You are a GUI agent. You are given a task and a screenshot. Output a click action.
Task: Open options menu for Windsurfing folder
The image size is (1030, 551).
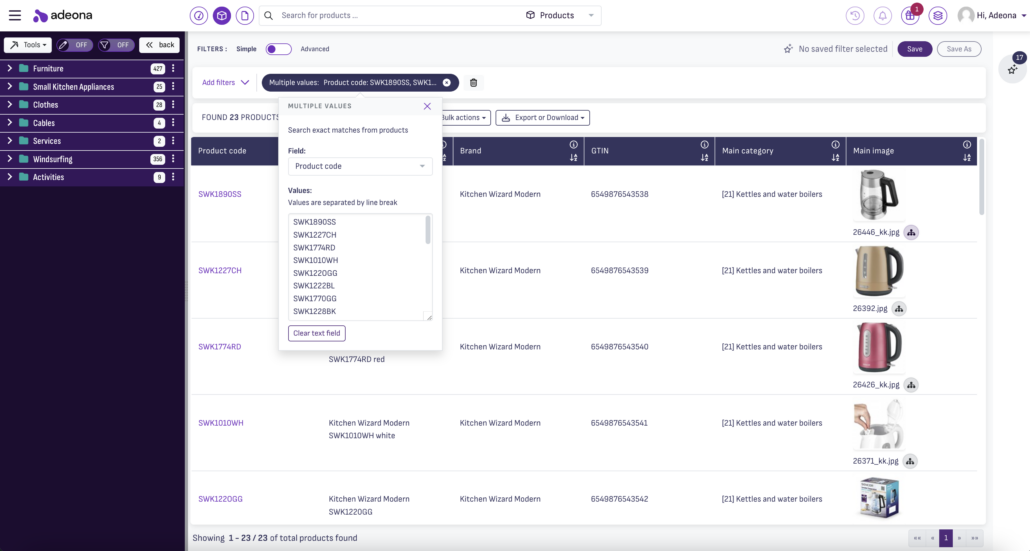pos(173,159)
